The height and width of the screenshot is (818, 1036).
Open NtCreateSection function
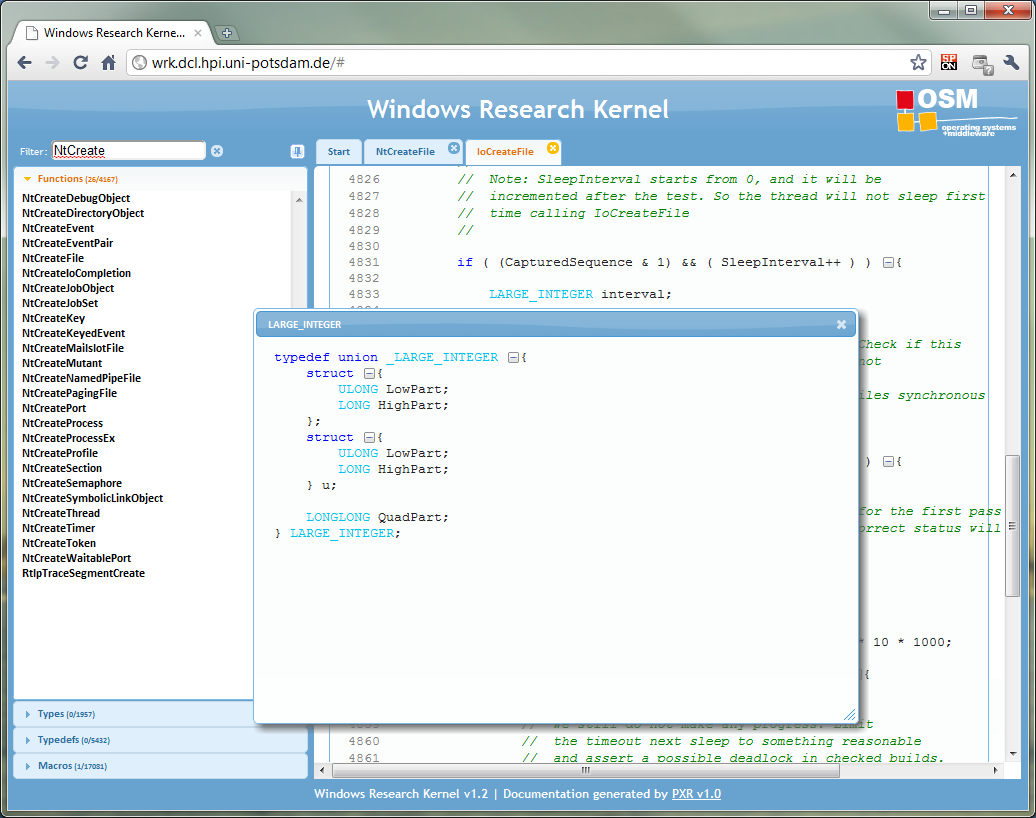coord(62,468)
